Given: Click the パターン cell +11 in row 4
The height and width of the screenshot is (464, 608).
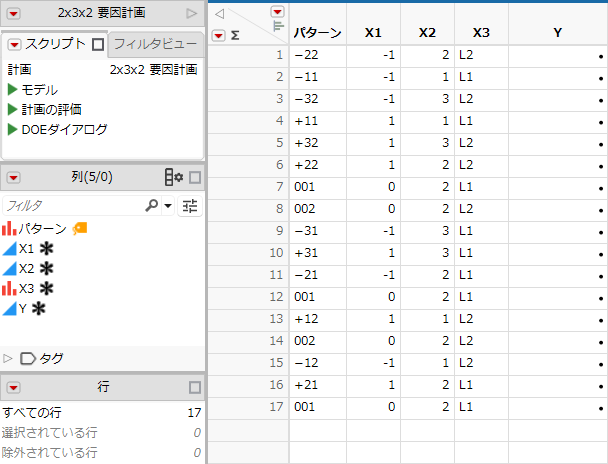Looking at the screenshot, I should pyautogui.click(x=318, y=121).
